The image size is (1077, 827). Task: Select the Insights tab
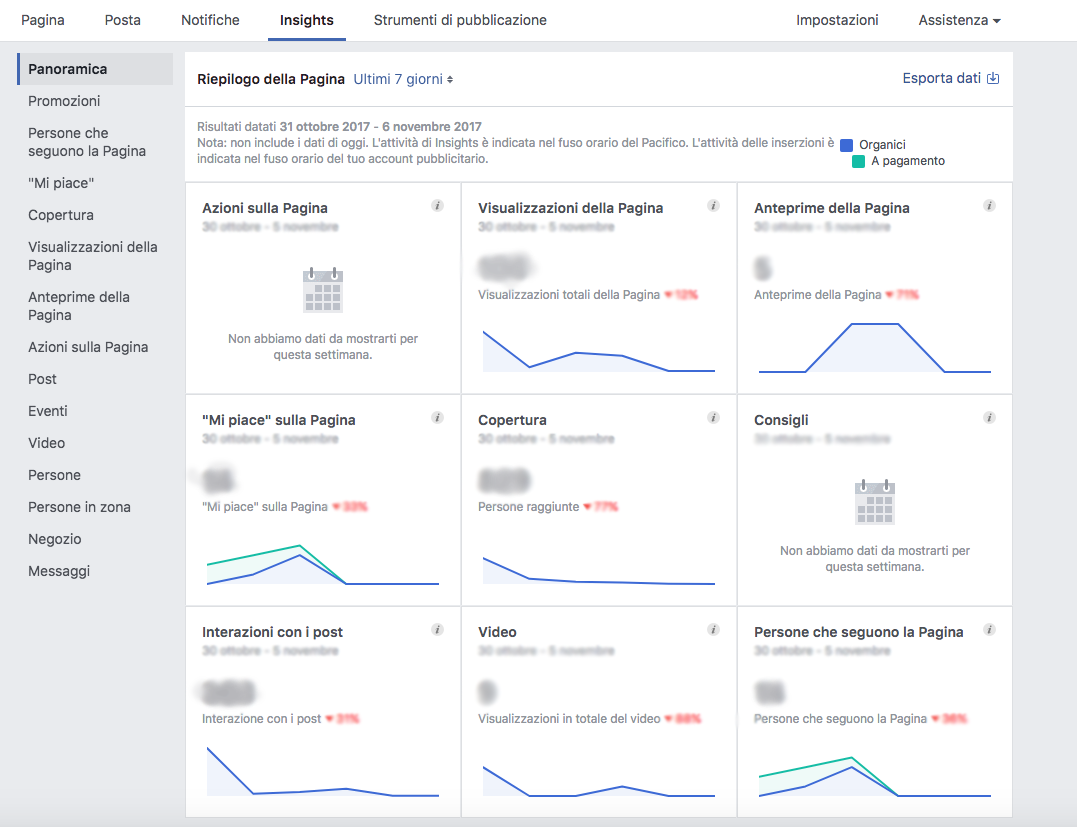point(306,21)
